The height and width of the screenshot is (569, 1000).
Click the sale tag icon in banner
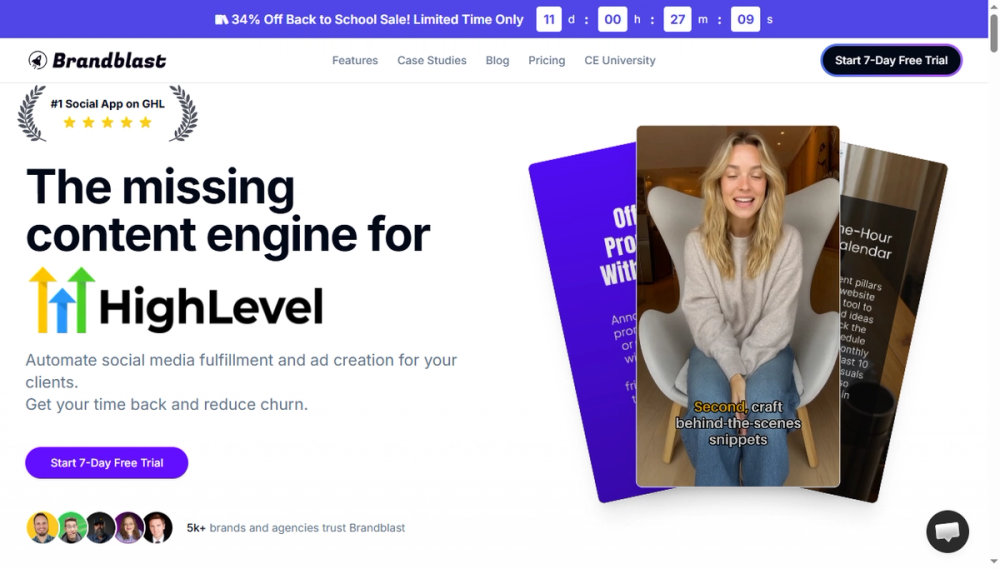pyautogui.click(x=221, y=20)
